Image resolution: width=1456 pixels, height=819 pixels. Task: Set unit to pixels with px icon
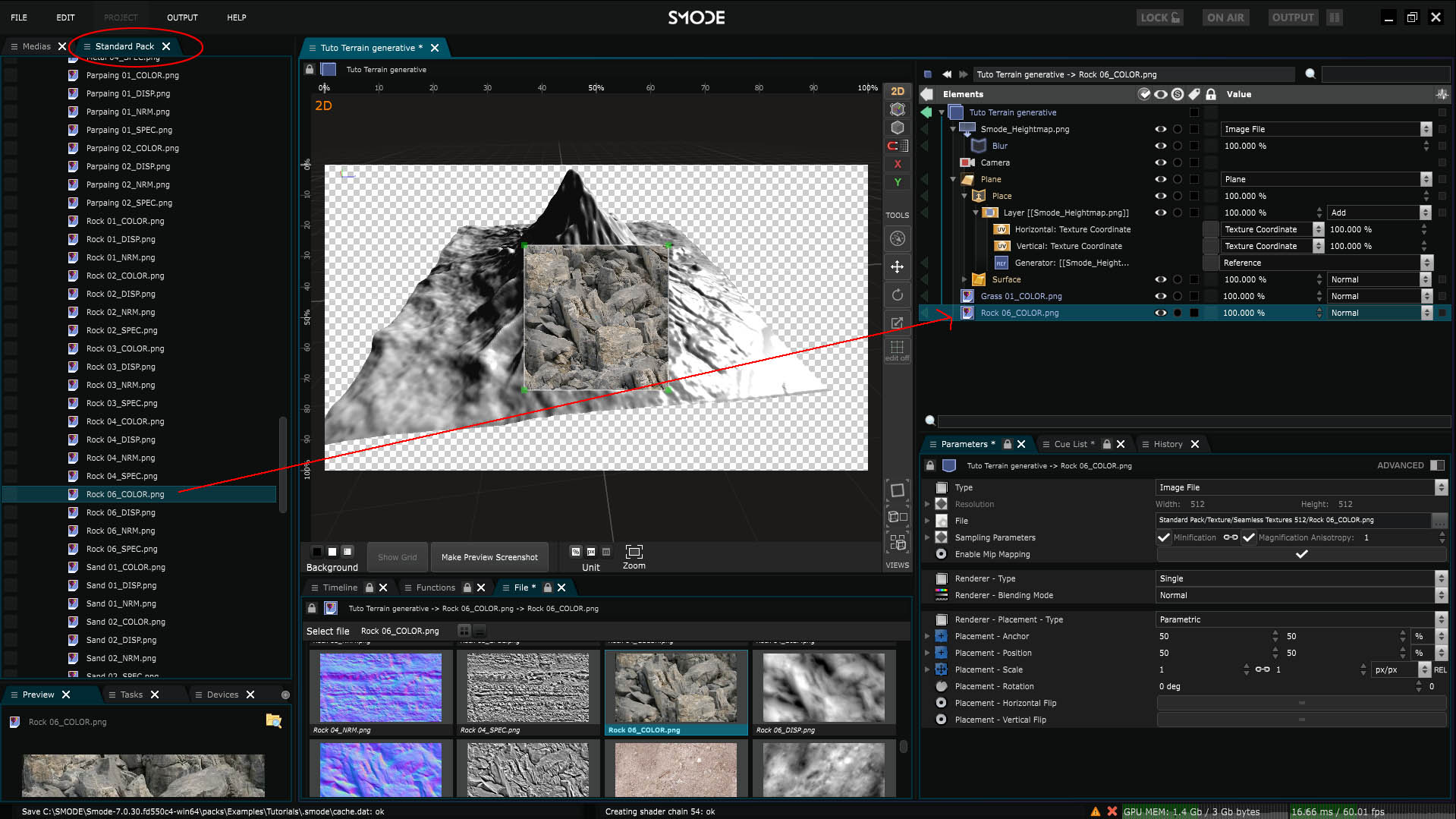point(591,552)
